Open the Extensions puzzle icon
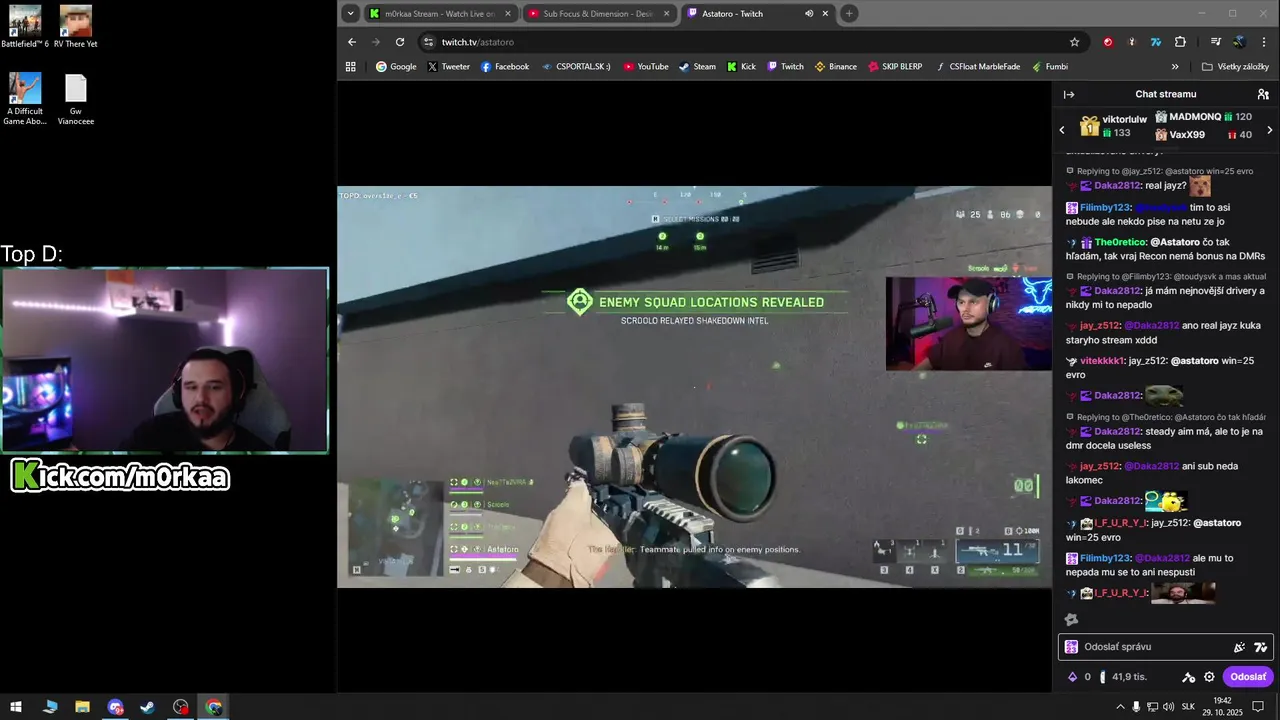Screen dimensions: 1280x720 click(1180, 42)
